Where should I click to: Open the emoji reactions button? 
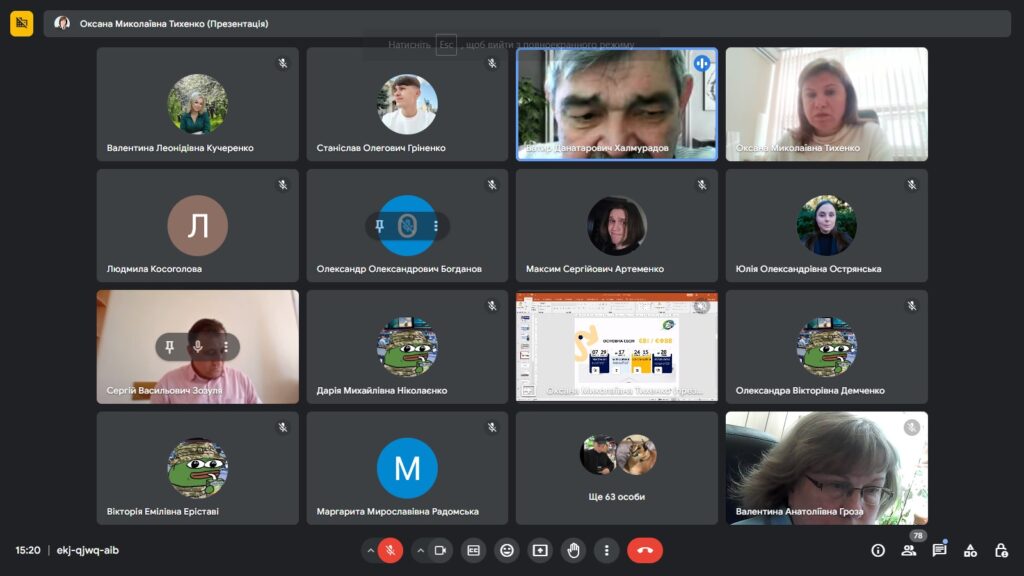tap(507, 550)
